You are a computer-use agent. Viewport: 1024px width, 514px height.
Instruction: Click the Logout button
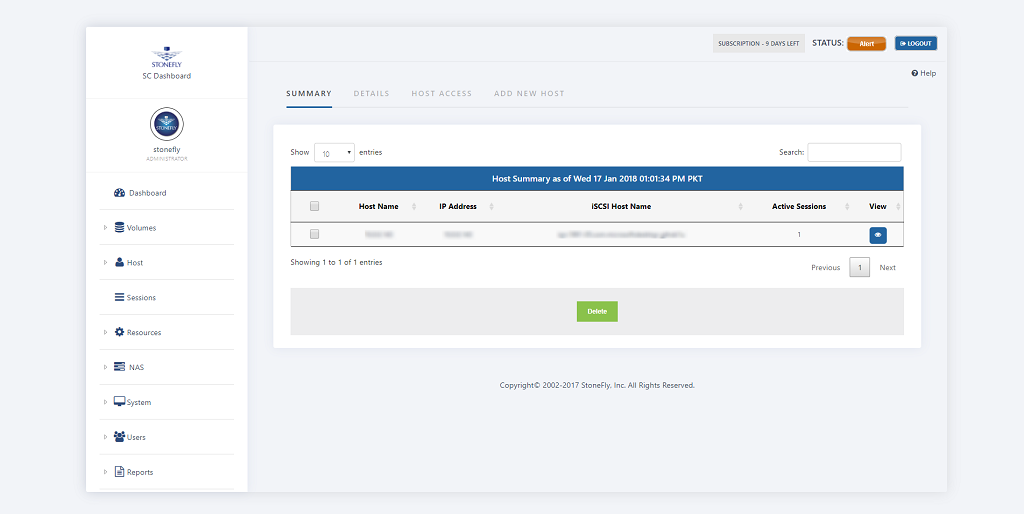(915, 44)
